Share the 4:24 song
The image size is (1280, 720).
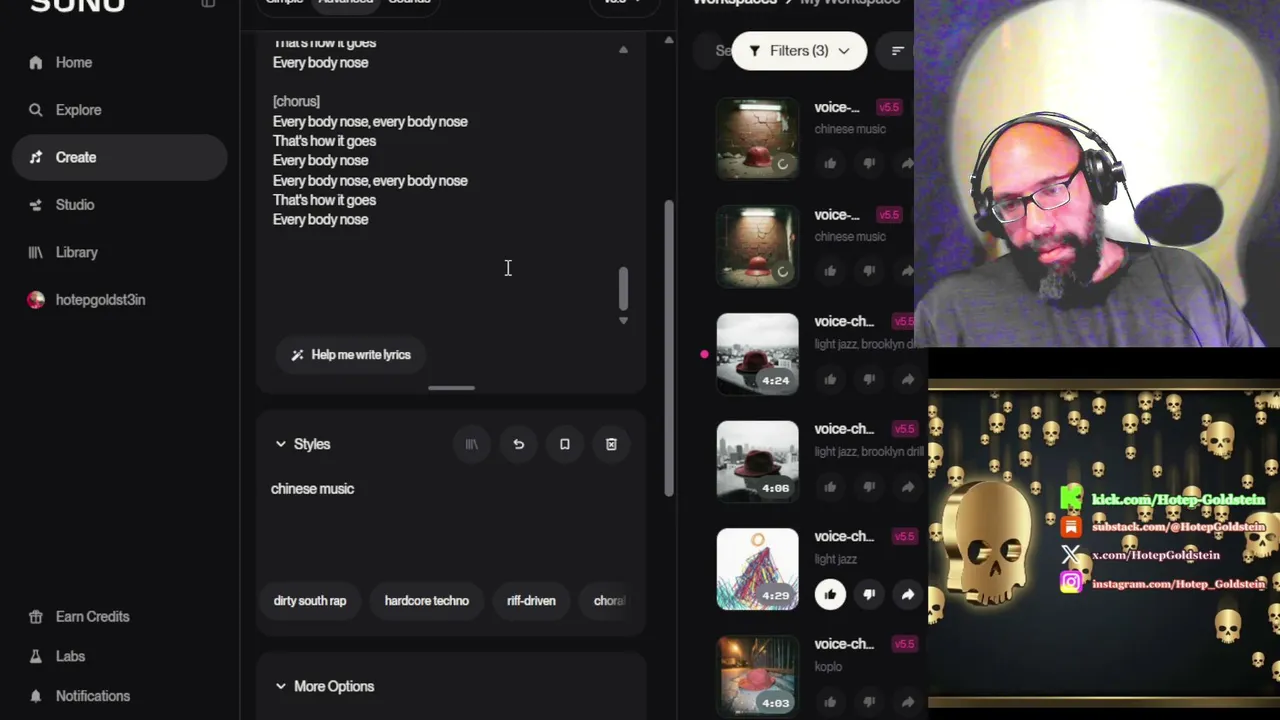(907, 379)
